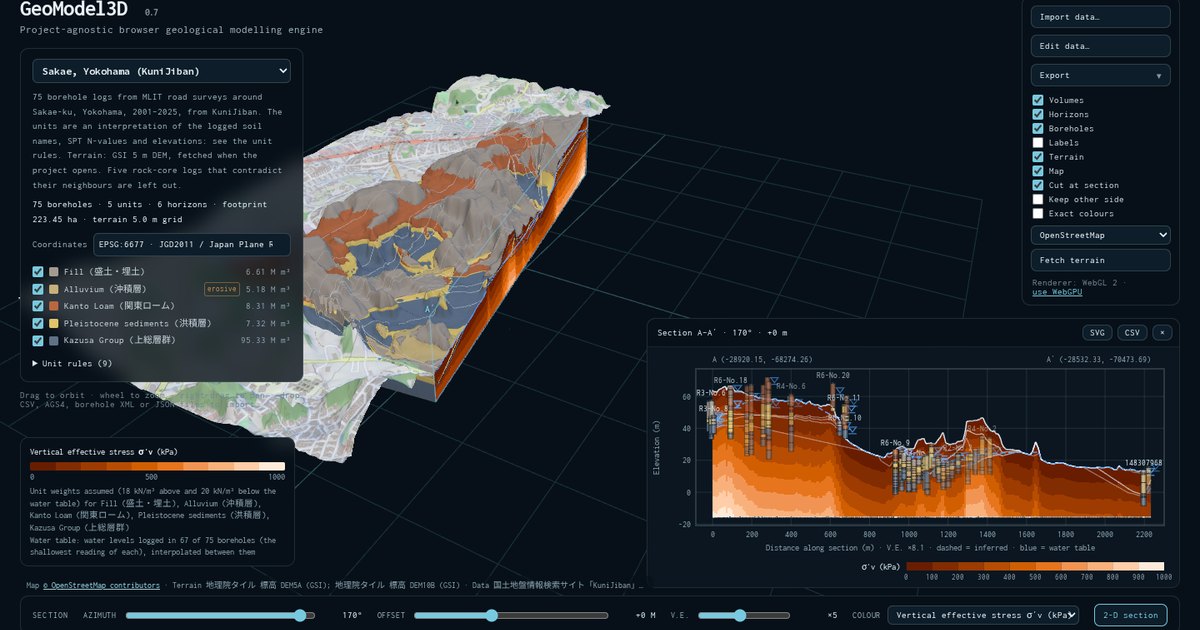Screen dimensions: 1200x630
Task: Click the R6-No.20 borehole label
Action: click(x=833, y=375)
